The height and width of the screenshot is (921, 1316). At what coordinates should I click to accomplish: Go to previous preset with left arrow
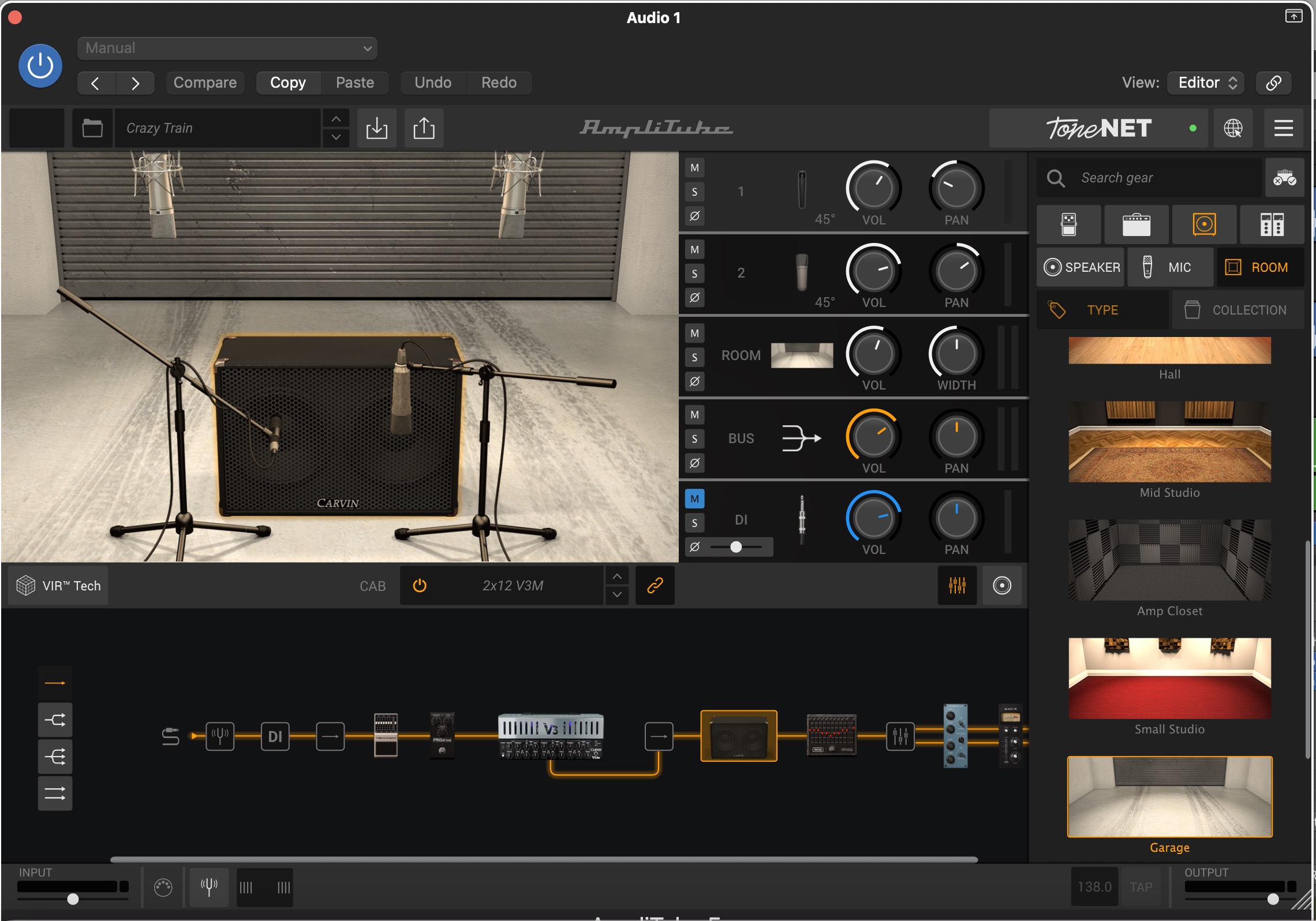(x=96, y=83)
